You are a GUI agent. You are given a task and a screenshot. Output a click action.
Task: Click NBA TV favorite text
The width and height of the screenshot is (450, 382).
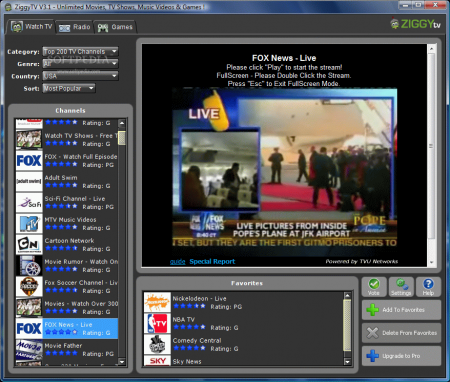[x=183, y=320]
